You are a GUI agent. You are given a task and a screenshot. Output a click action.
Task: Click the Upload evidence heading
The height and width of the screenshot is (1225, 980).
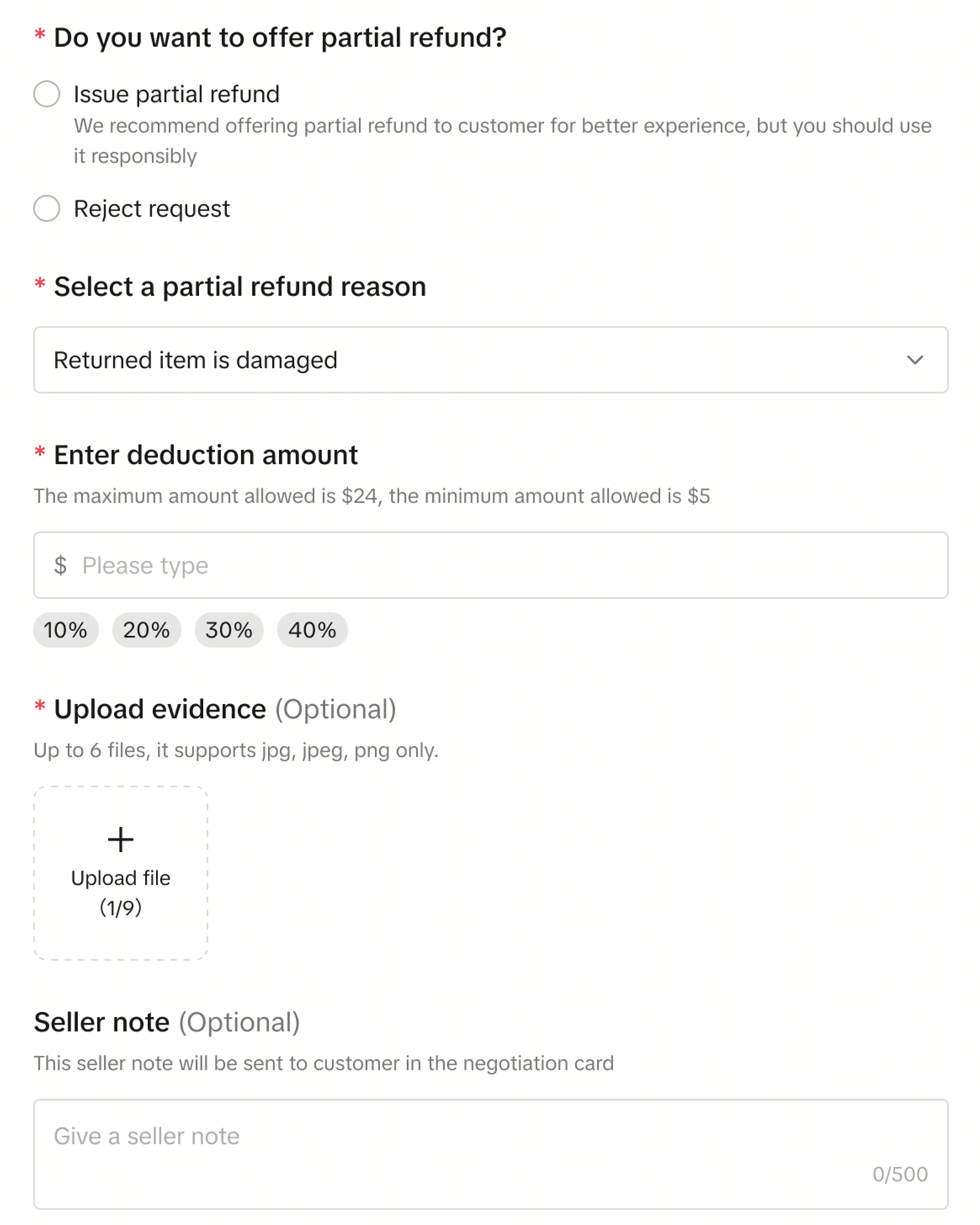coord(160,709)
